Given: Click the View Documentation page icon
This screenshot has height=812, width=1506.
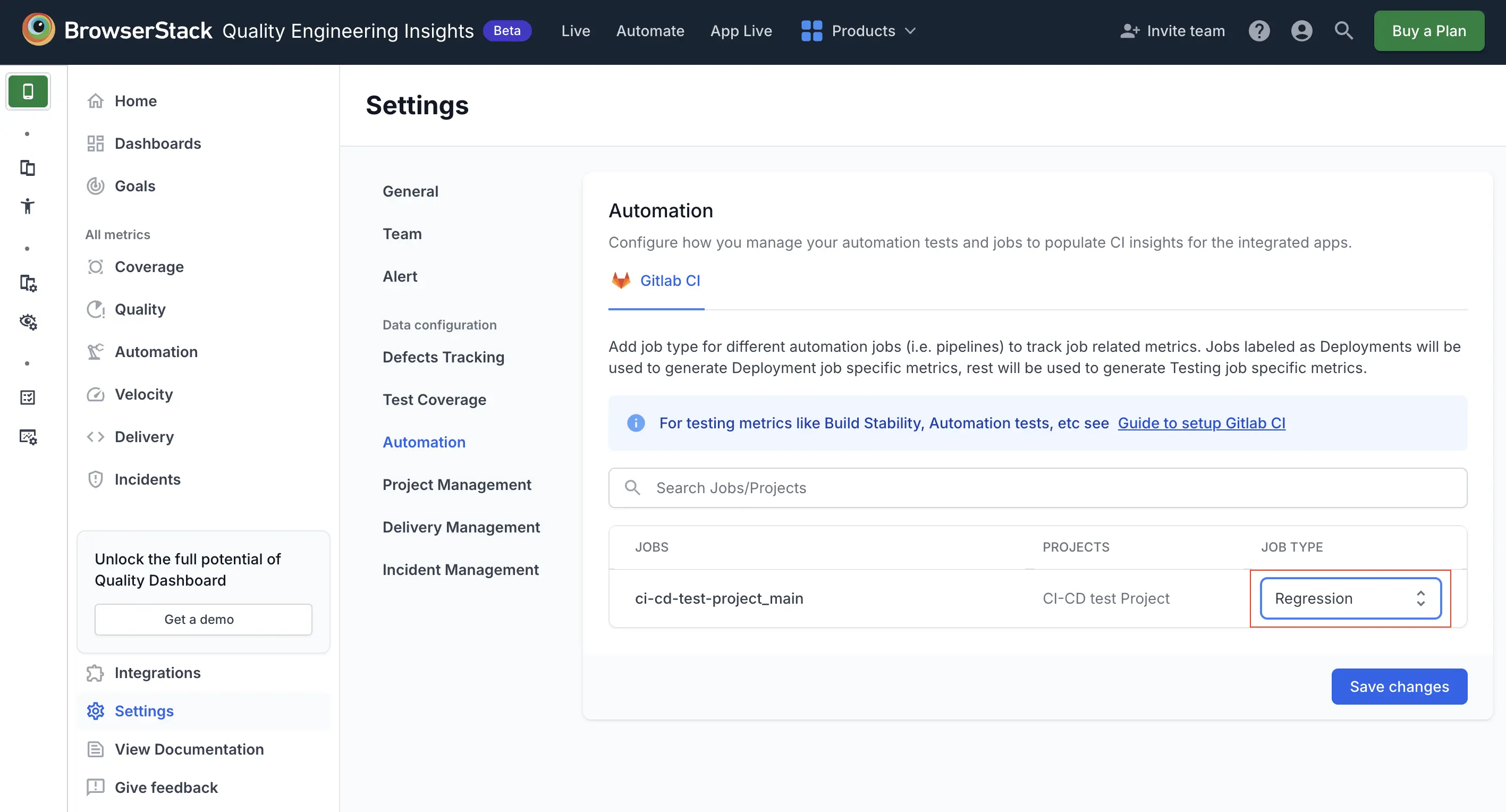Looking at the screenshot, I should coord(95,749).
